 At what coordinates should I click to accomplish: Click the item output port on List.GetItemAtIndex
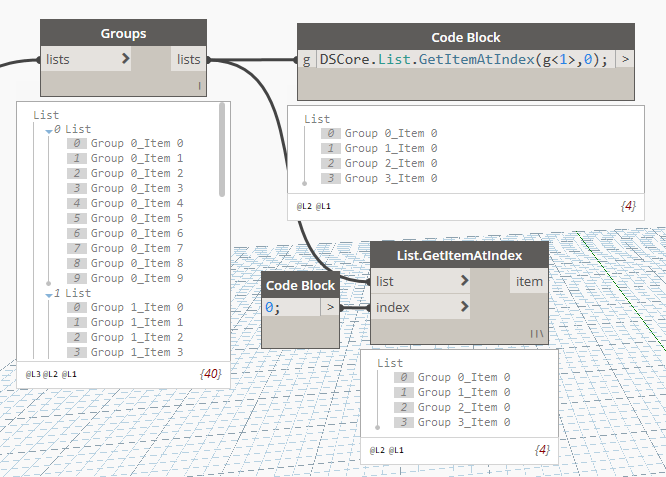529,281
